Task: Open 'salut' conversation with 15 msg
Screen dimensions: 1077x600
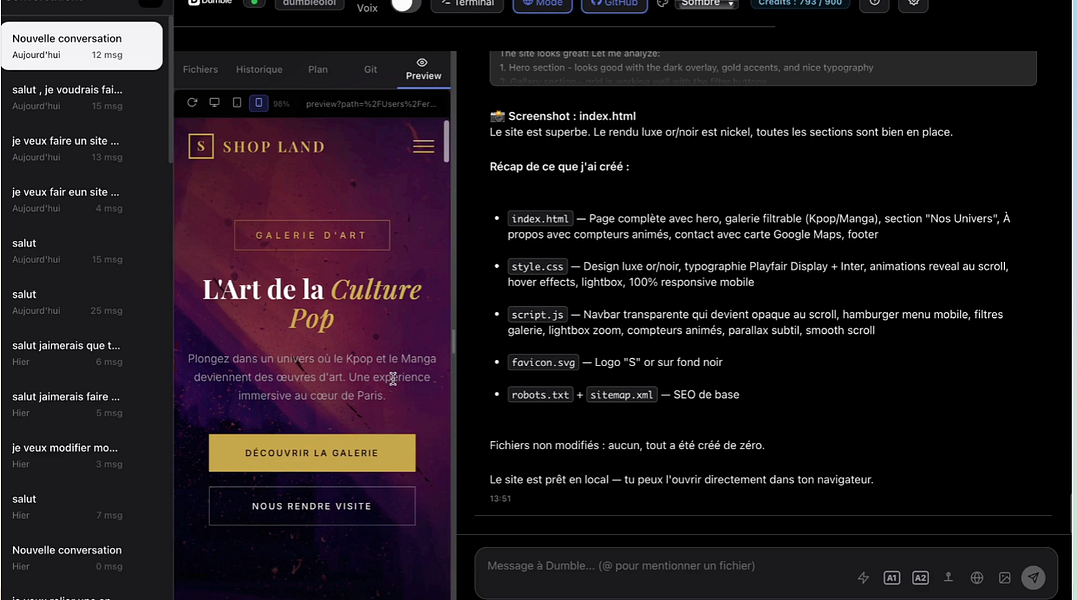Action: pyautogui.click(x=82, y=251)
